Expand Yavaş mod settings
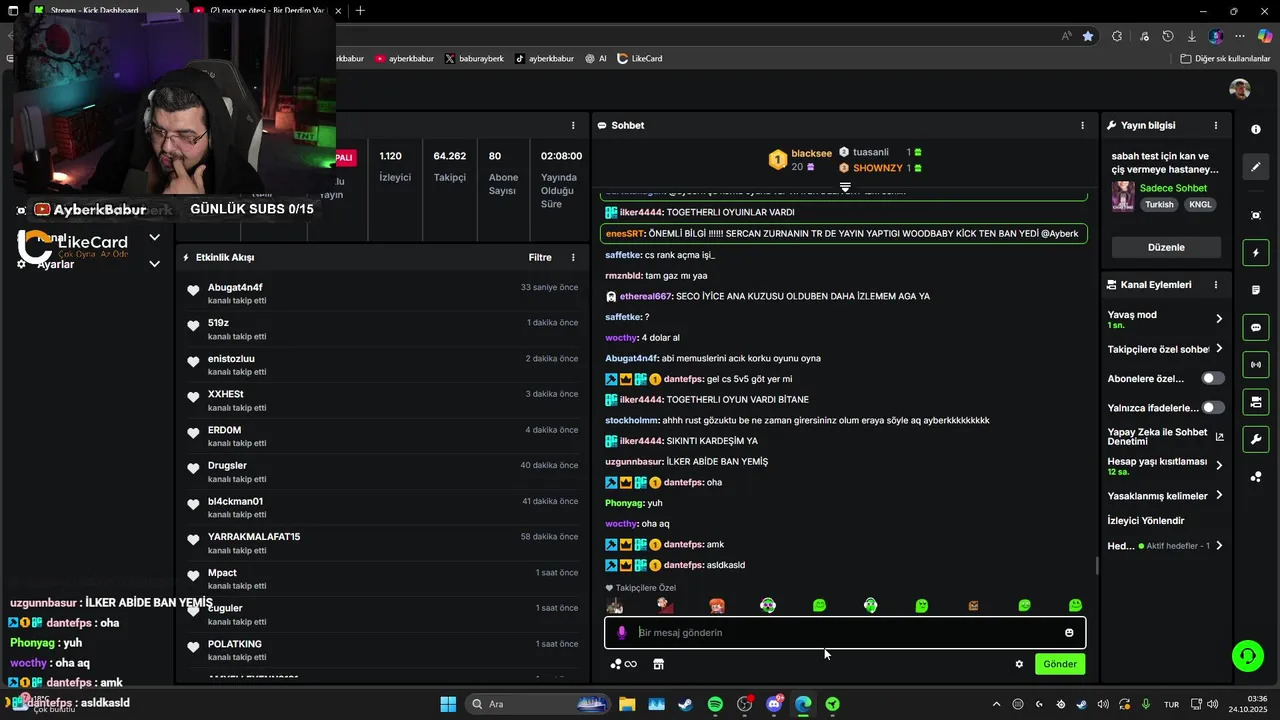1280x720 pixels. [1219, 319]
